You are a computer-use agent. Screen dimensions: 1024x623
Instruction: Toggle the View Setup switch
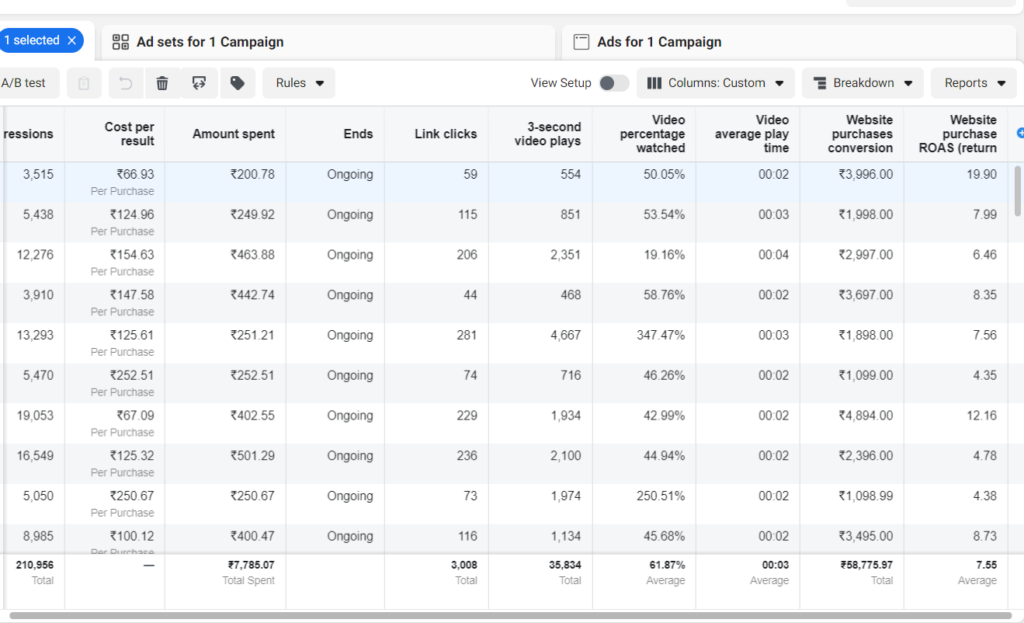(613, 83)
